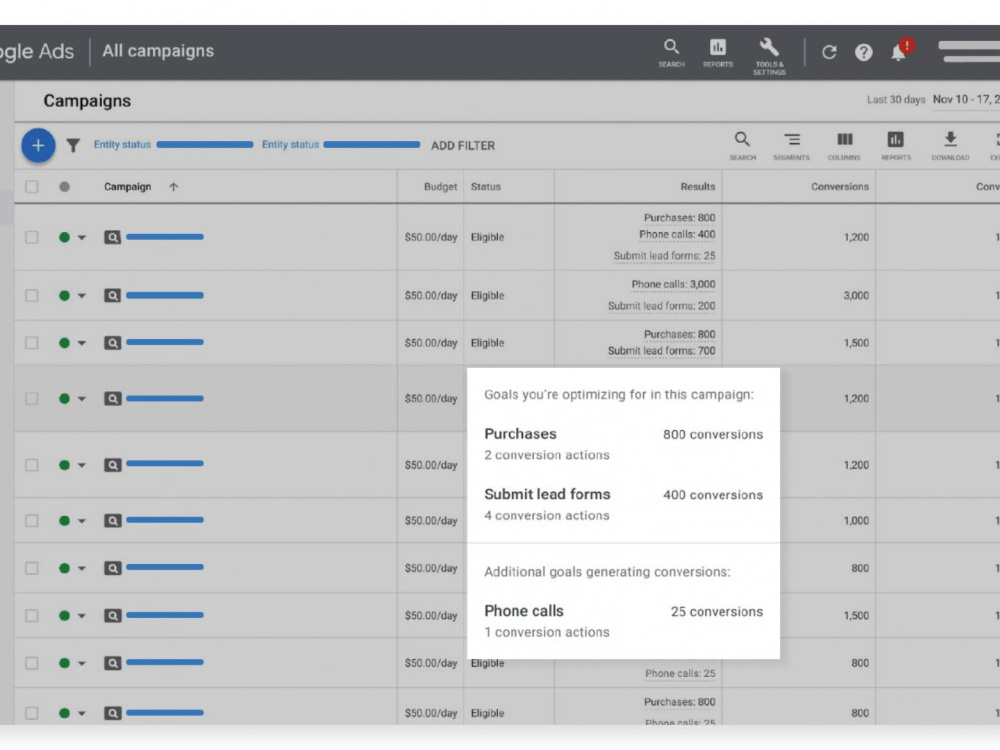The width and height of the screenshot is (1000, 750).
Task: Check the row with 1,000 conversions
Action: click(x=31, y=521)
